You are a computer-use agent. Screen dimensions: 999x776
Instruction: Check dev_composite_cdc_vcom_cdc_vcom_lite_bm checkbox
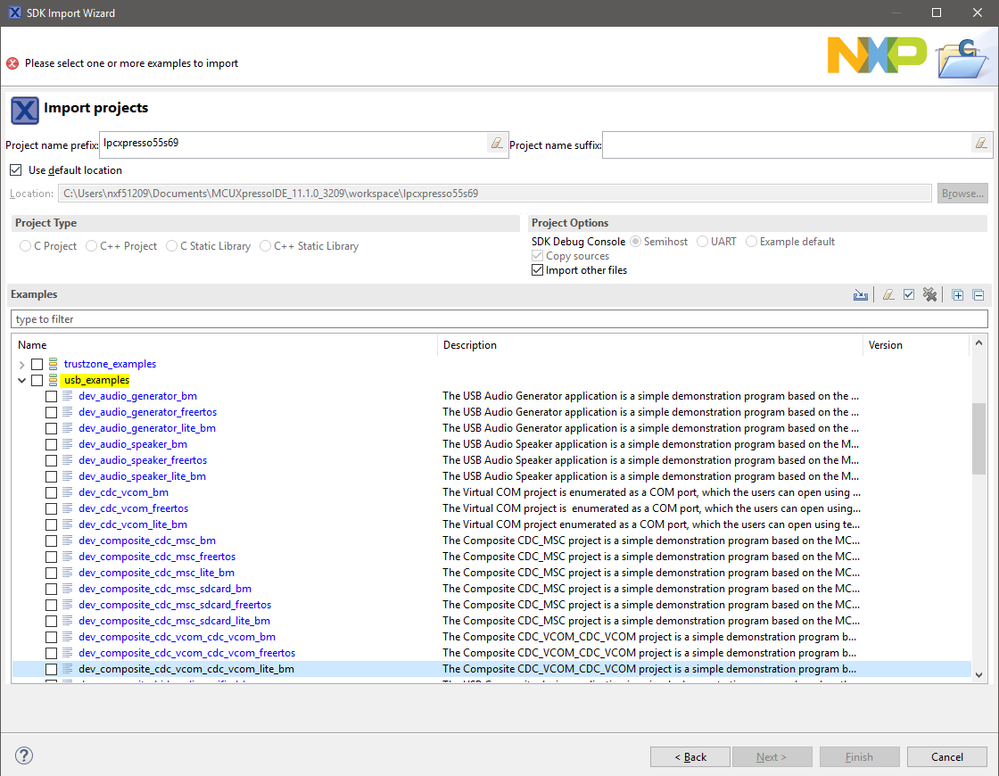point(51,669)
